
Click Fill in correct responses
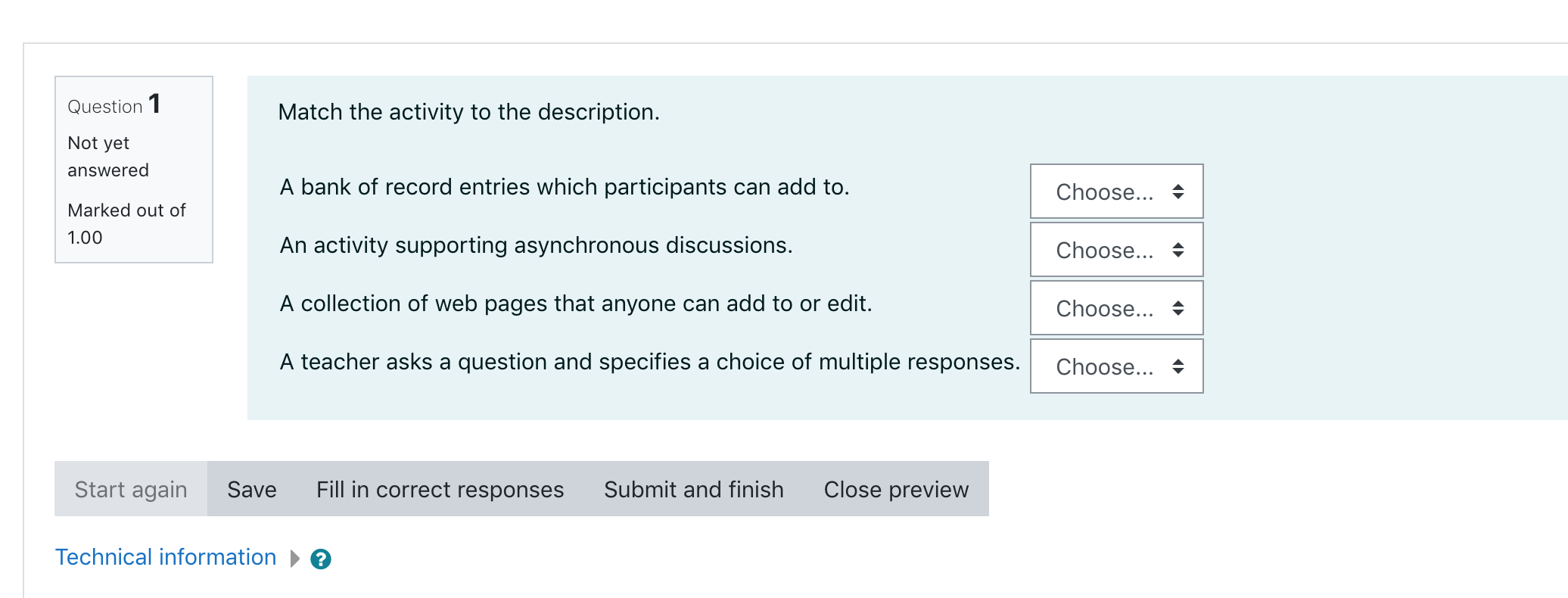click(x=440, y=489)
